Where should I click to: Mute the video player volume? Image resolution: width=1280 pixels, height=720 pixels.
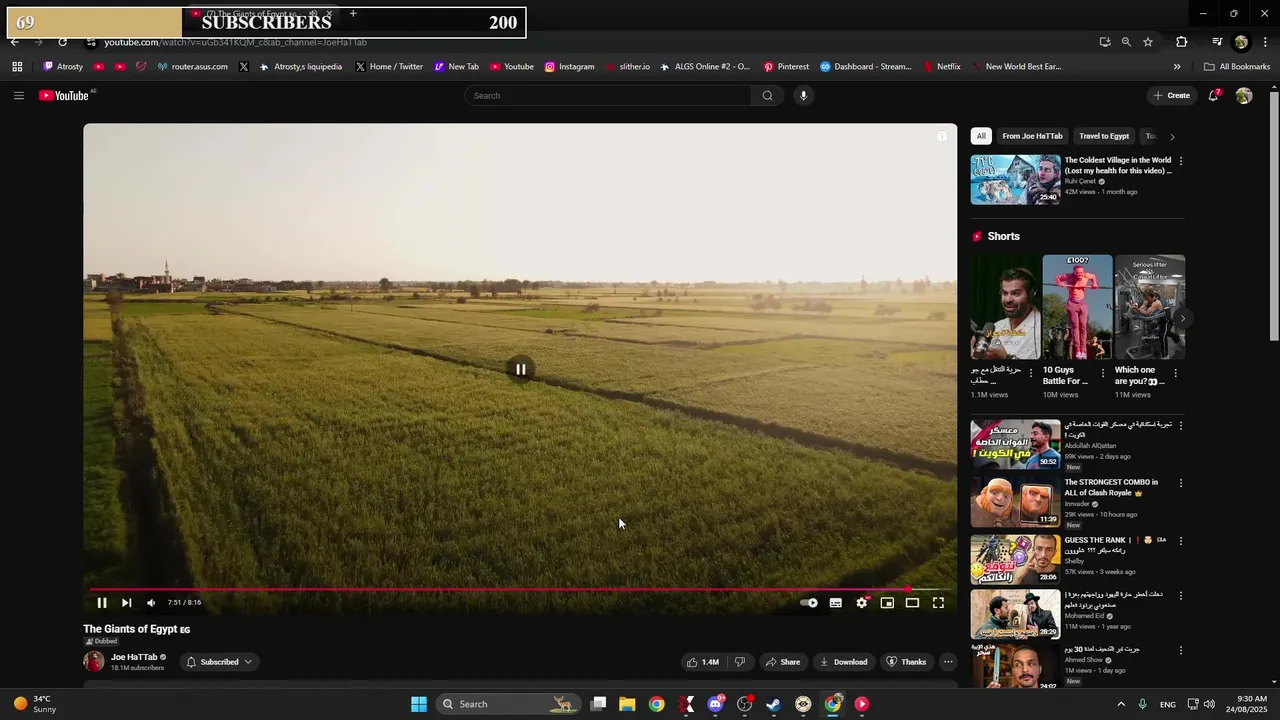pyautogui.click(x=151, y=603)
